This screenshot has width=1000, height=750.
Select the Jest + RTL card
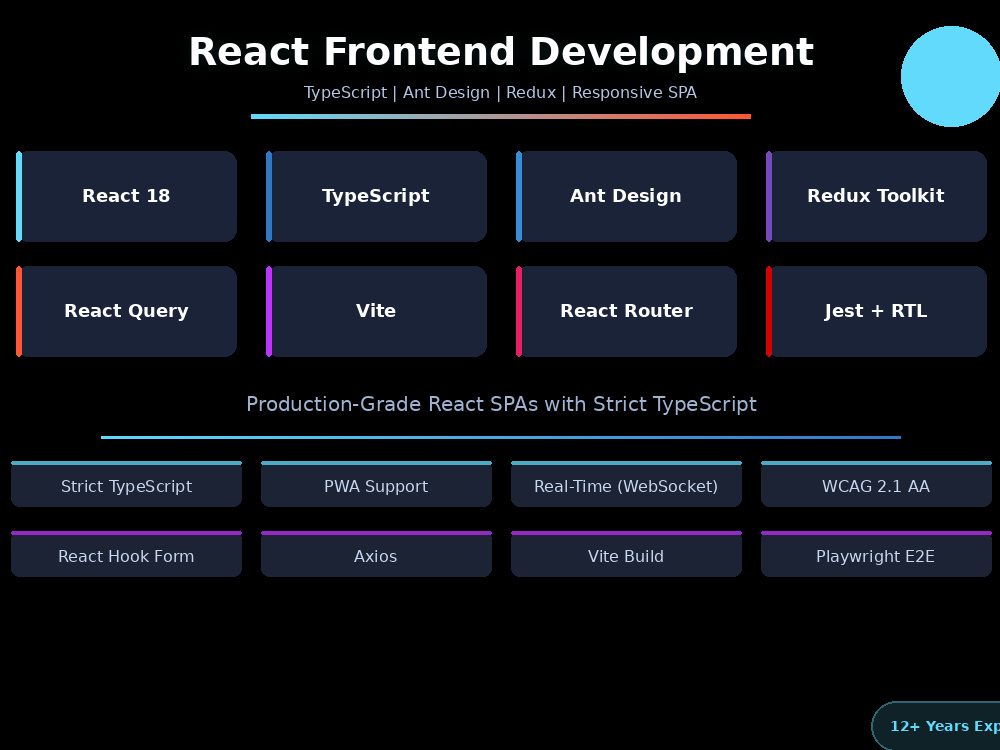coord(876,311)
